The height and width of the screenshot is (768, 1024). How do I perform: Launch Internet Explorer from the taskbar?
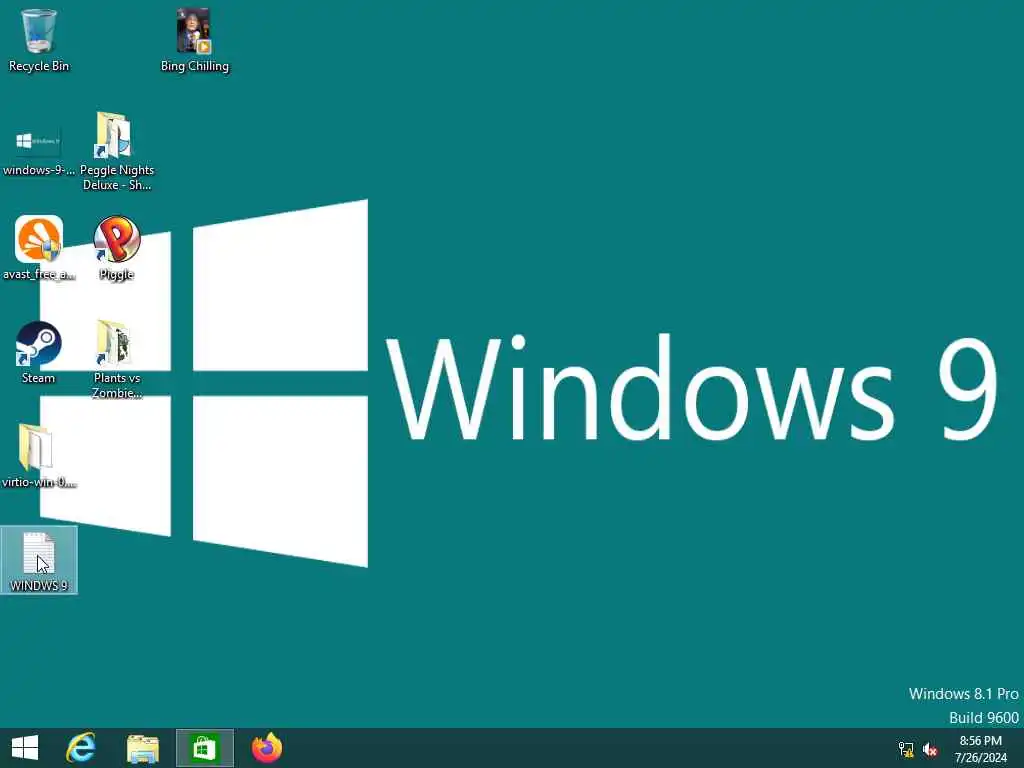(81, 748)
